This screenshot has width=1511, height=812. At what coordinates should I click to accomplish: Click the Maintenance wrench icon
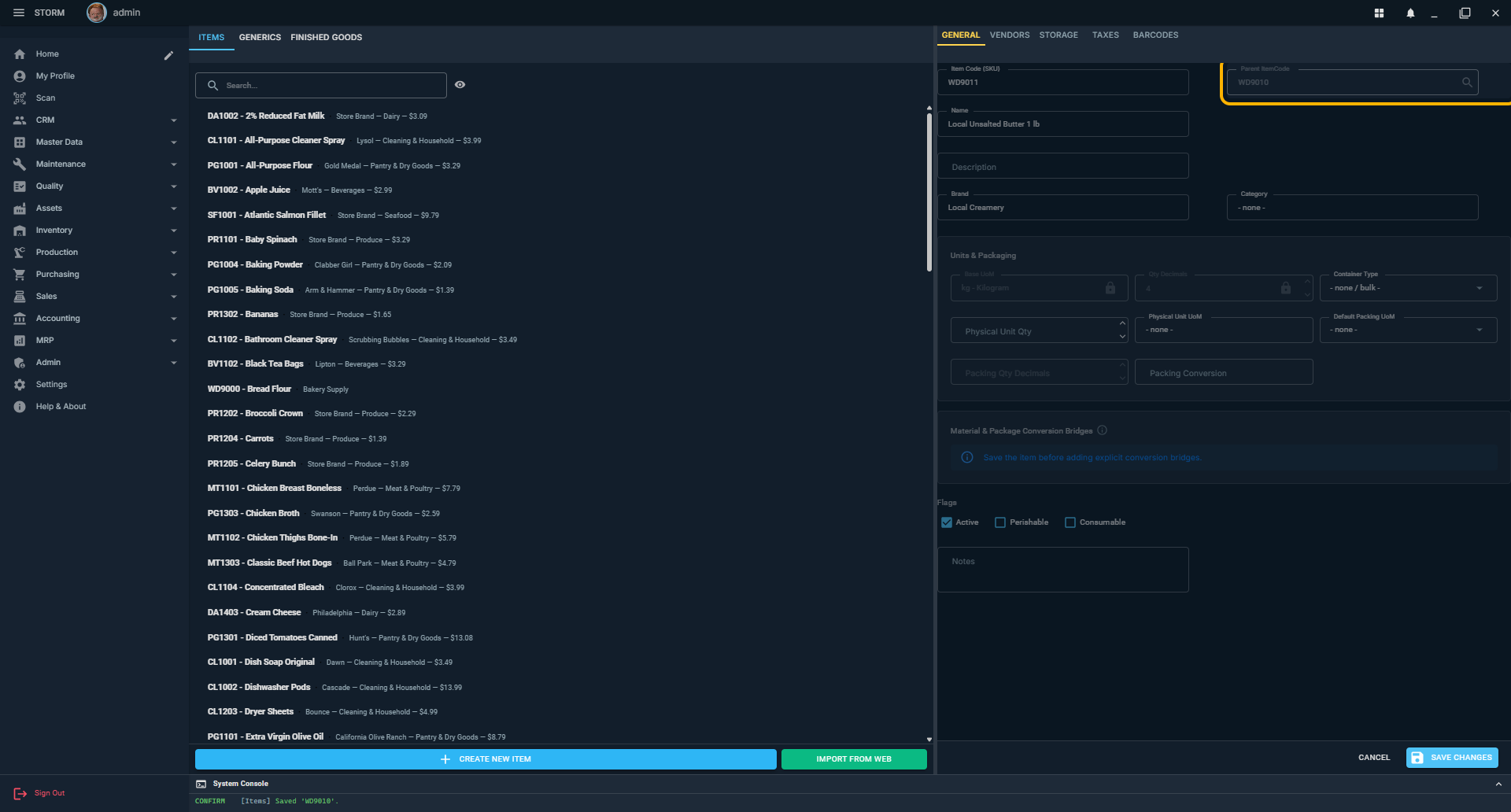pyautogui.click(x=20, y=164)
